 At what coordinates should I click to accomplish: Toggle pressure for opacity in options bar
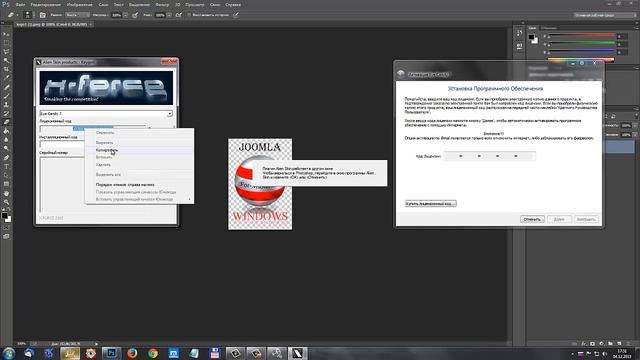[x=135, y=15]
